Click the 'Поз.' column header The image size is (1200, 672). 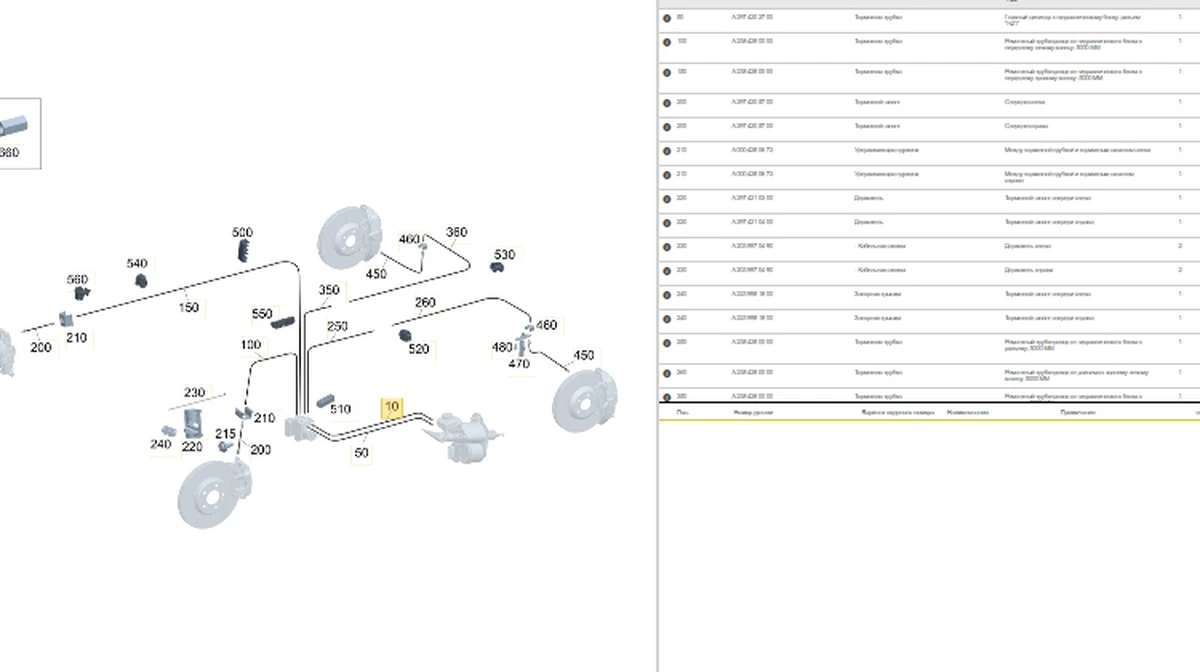[x=682, y=412]
